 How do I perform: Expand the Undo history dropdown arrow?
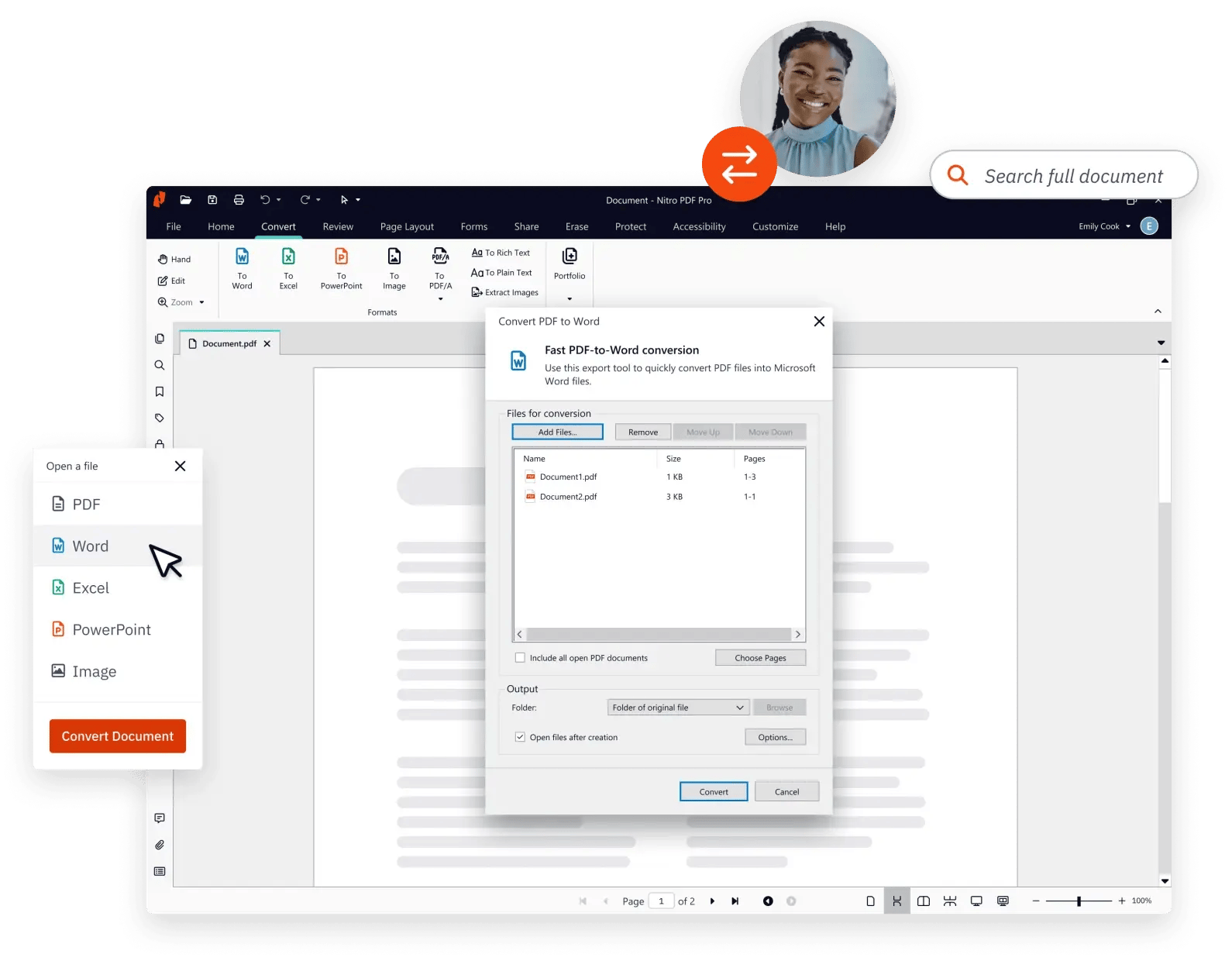tap(279, 200)
